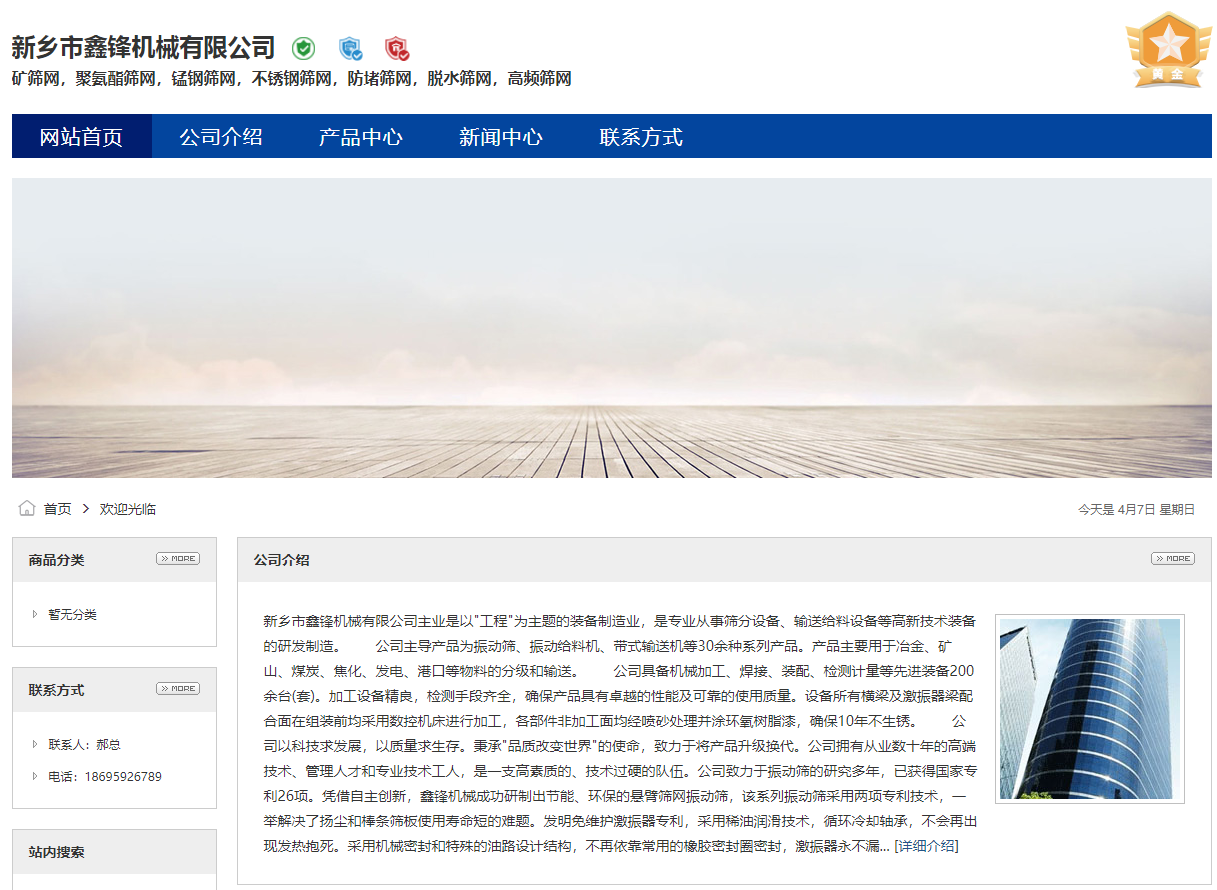This screenshot has width=1217, height=890.
Task: Click the 联系人：郝总 contact entry
Action: click(84, 745)
